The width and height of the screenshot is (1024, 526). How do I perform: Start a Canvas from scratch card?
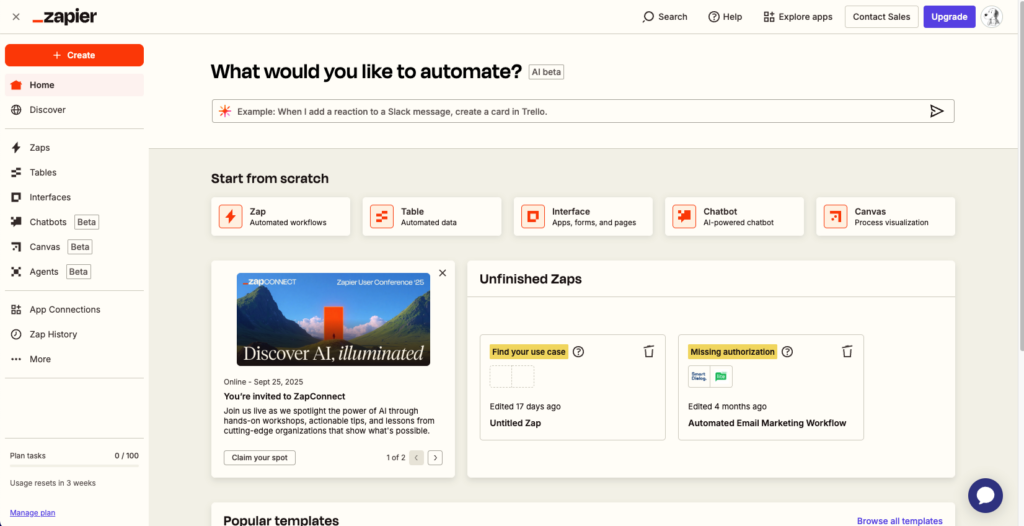(886, 217)
